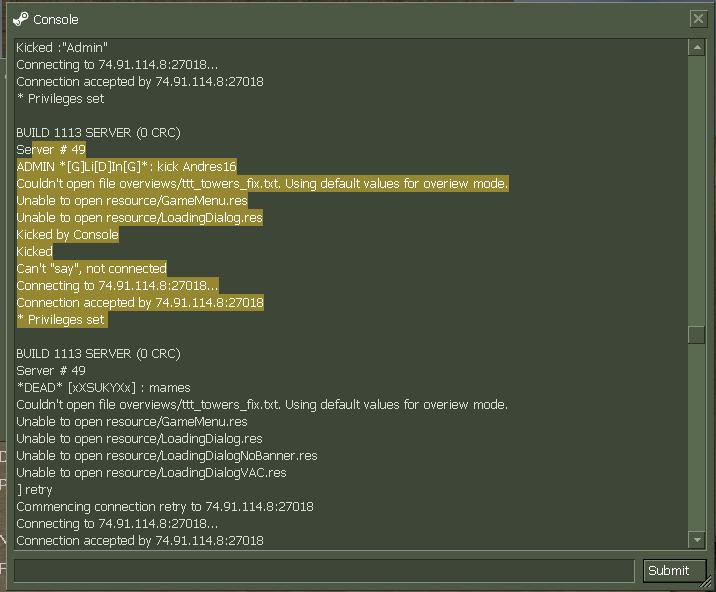716x592 pixels.
Task: Click the scrollbar track above the thumb
Action: [697, 191]
